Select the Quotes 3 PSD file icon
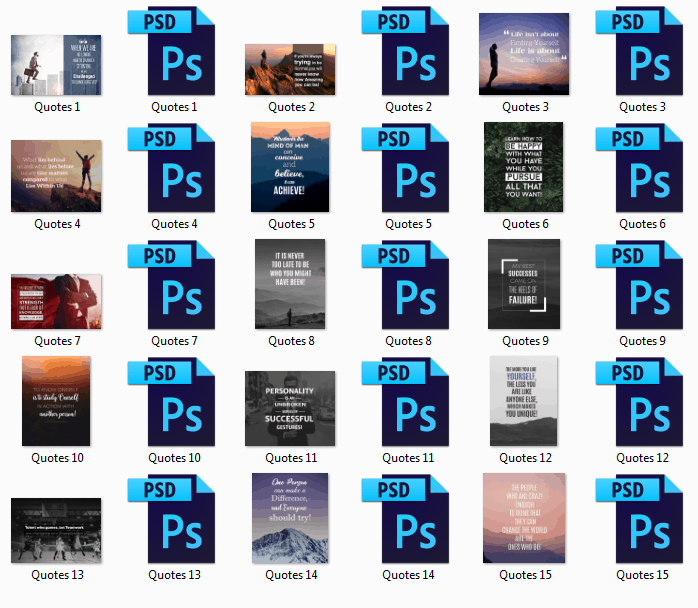 tap(638, 51)
